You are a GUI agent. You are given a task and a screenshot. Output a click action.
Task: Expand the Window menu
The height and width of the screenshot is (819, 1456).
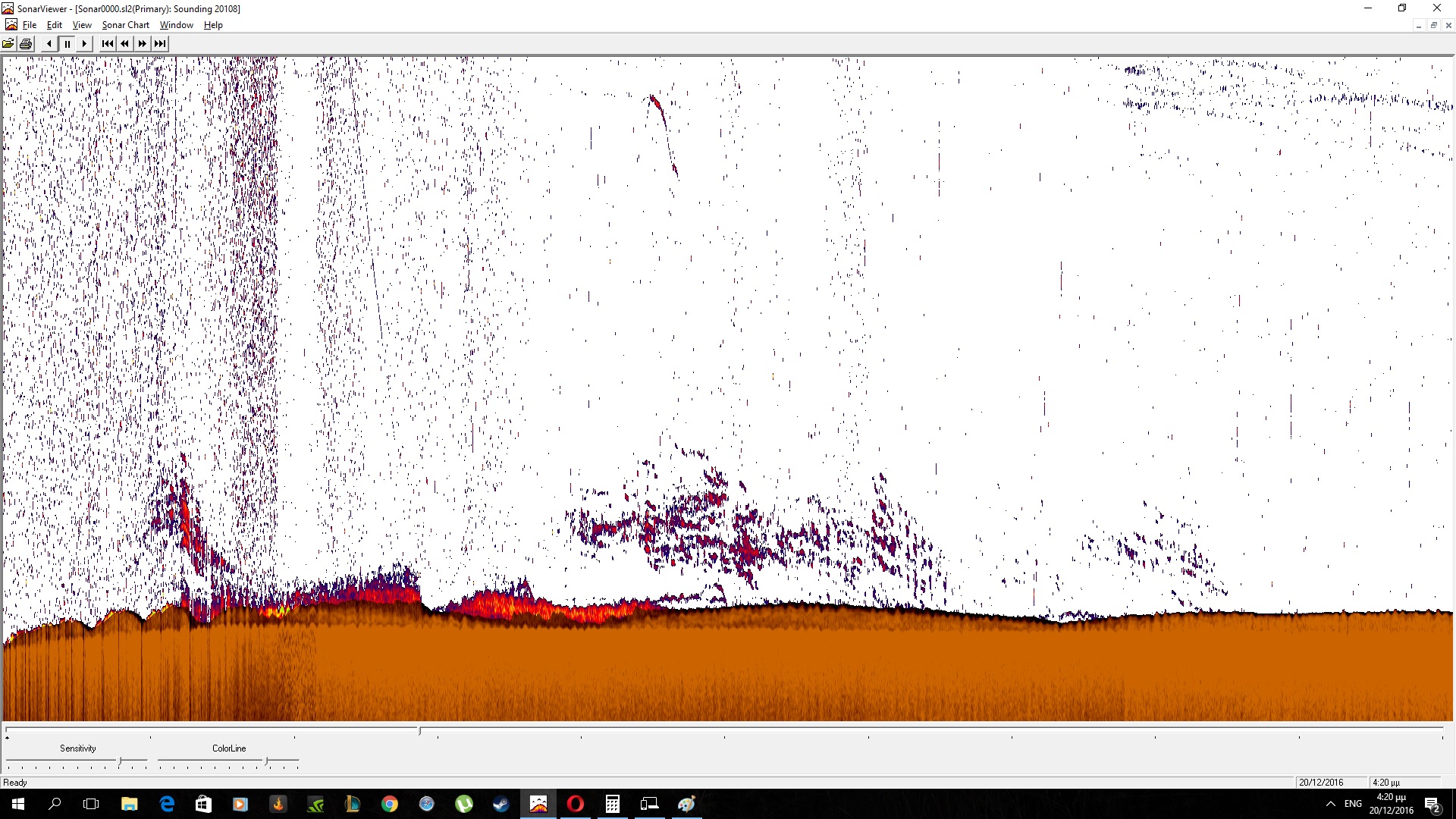[176, 25]
